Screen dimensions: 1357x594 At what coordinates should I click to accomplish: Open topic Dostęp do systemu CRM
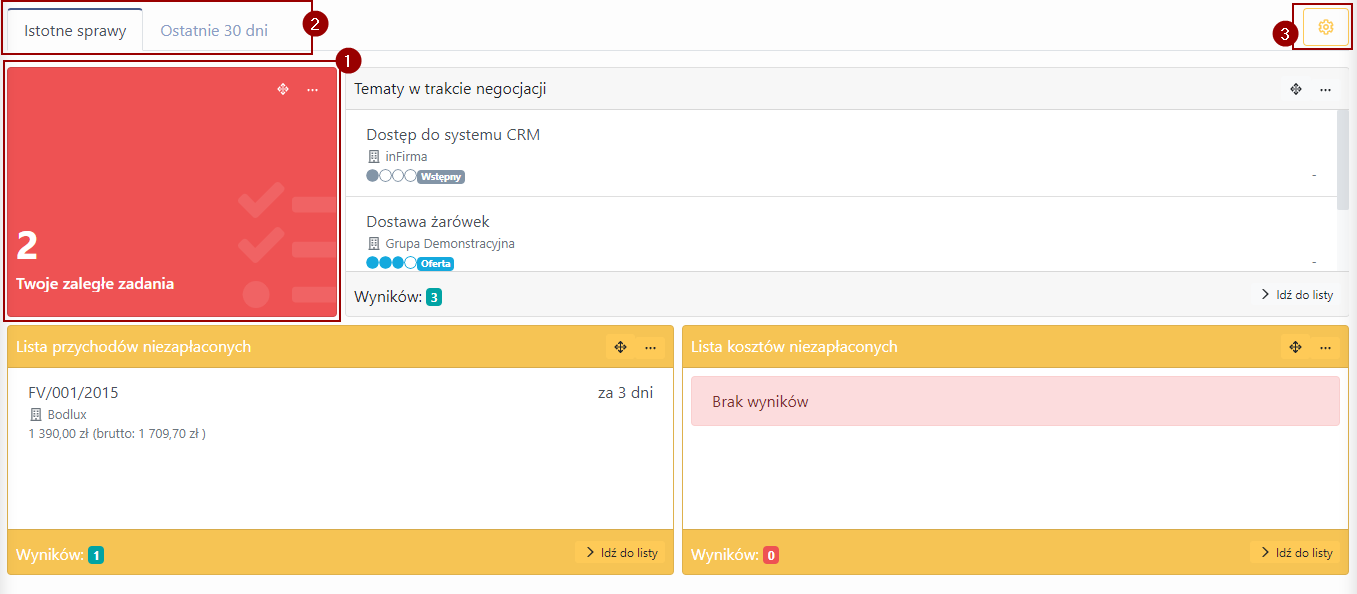click(453, 134)
